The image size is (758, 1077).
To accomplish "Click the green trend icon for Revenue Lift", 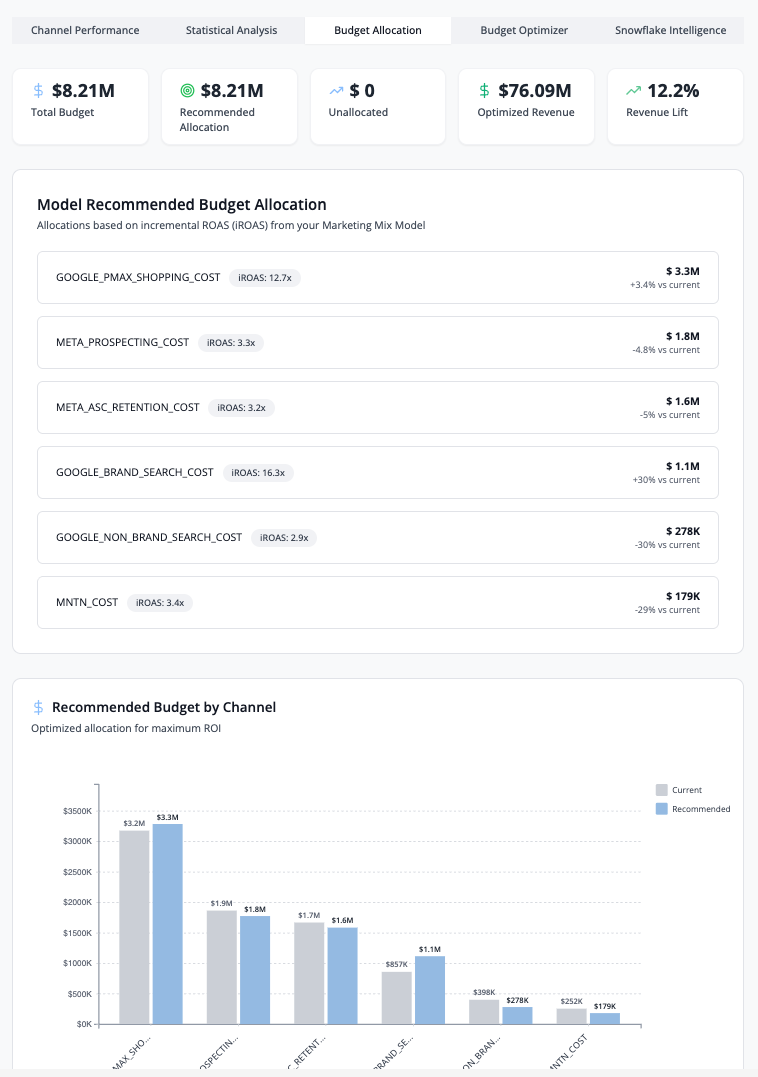I will tap(633, 91).
